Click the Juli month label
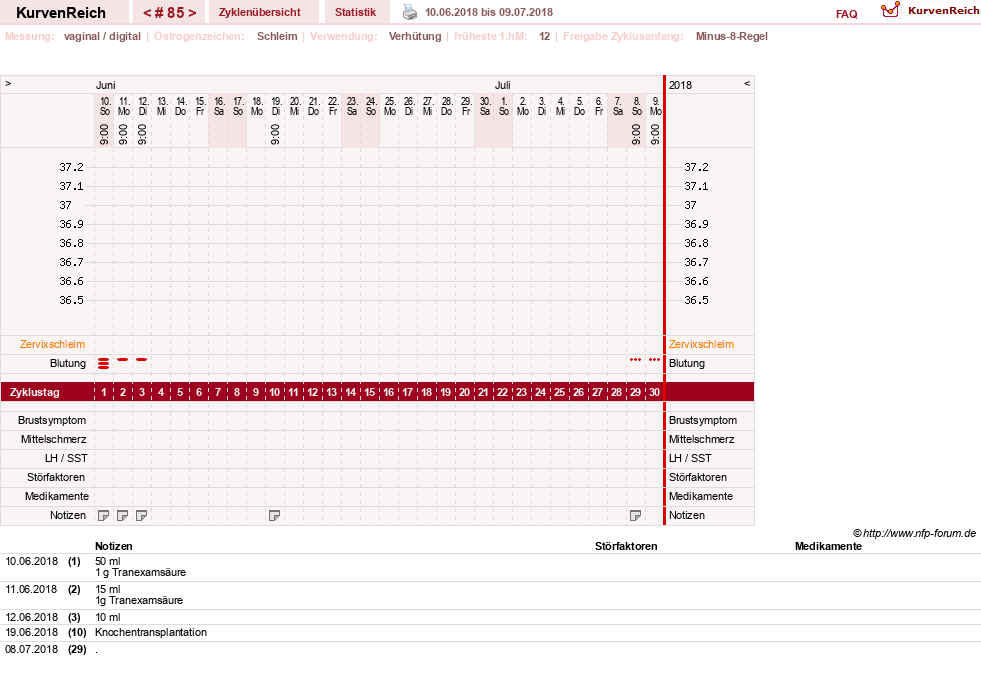 (502, 85)
